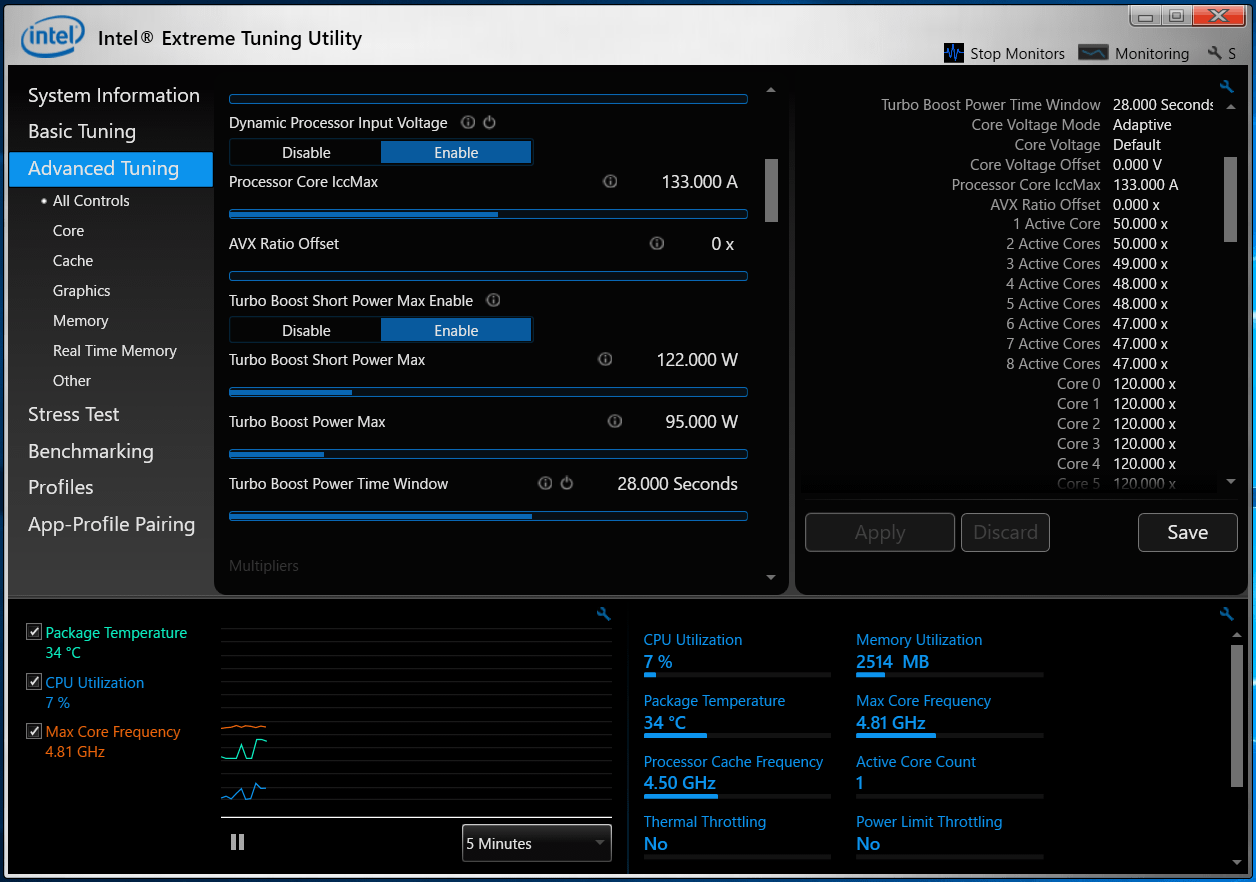Image resolution: width=1256 pixels, height=882 pixels.
Task: Click the wrench above the settings summary list
Action: pyautogui.click(x=1227, y=87)
